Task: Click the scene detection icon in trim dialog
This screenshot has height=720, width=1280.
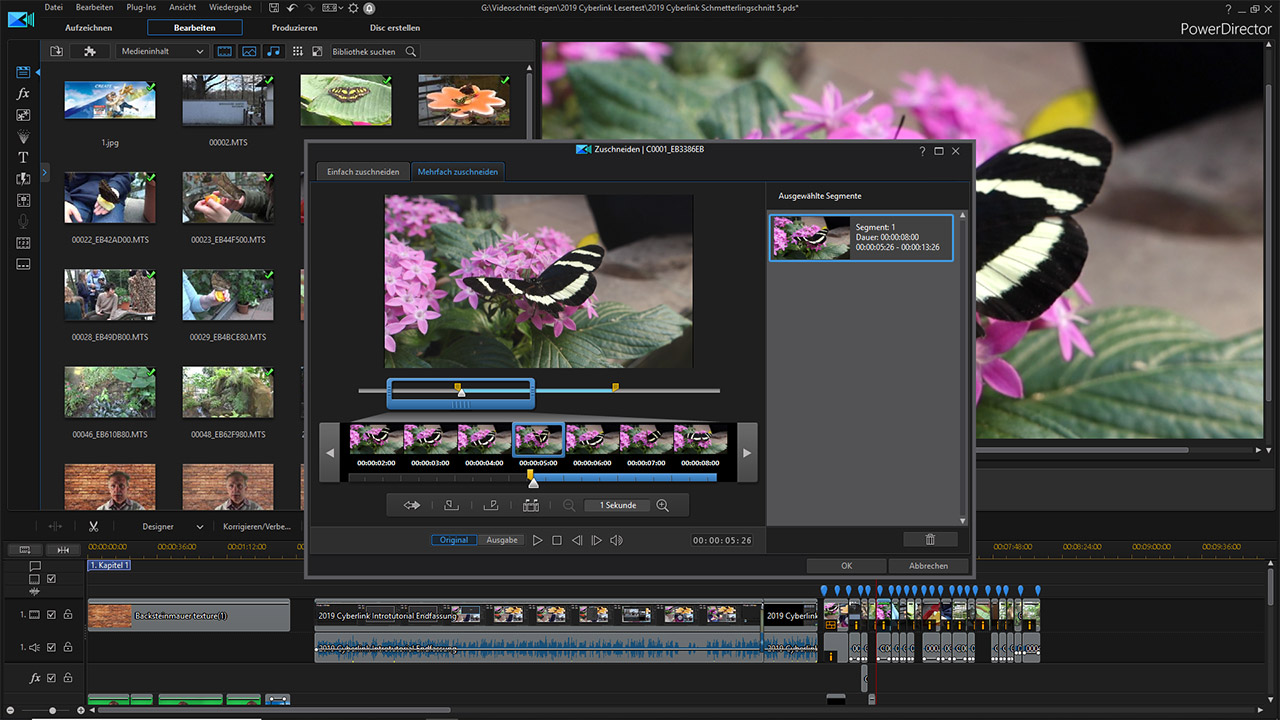Action: (531, 505)
